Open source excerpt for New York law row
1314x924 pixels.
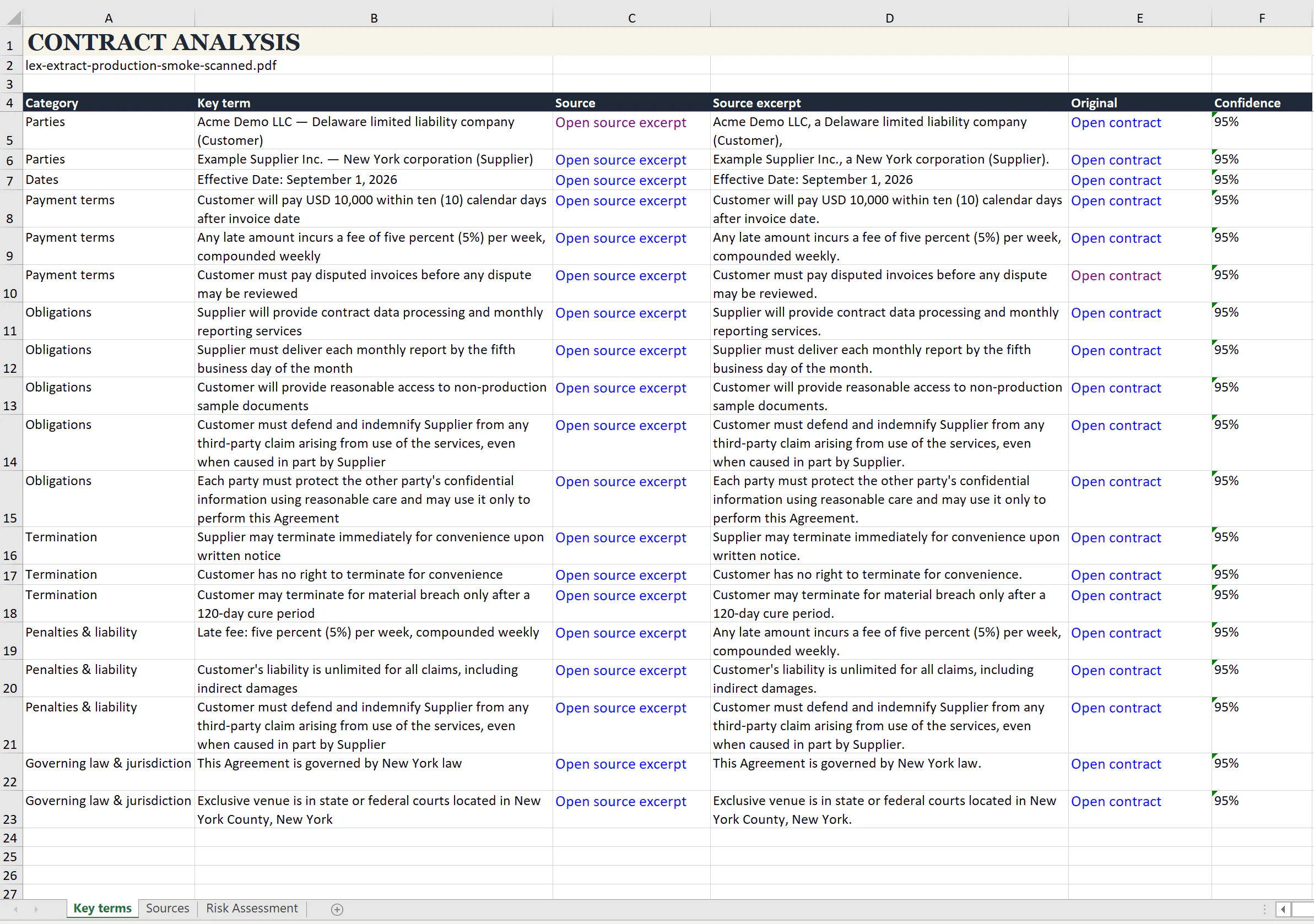620,764
